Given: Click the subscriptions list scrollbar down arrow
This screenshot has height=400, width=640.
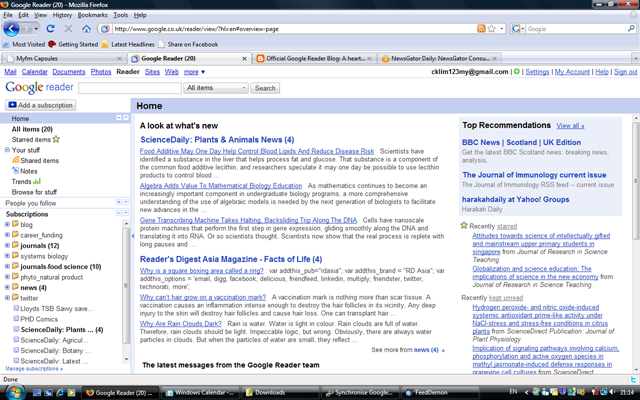Looking at the screenshot, I should 126,359.
